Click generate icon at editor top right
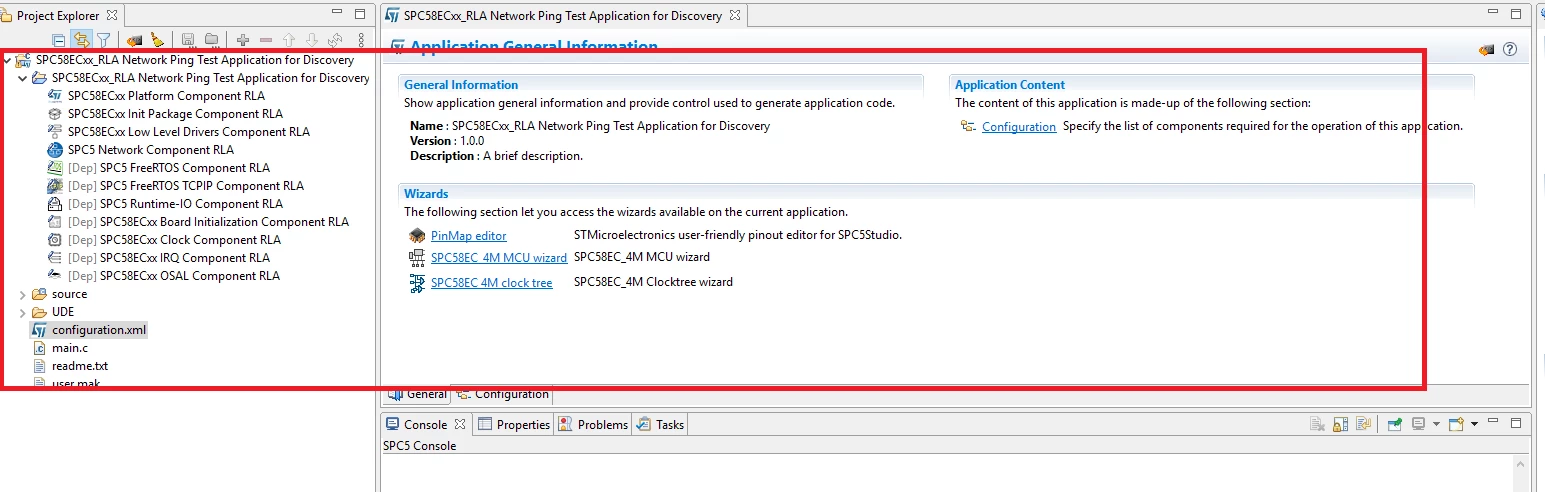Screen dimensions: 1545x492 tap(1487, 50)
